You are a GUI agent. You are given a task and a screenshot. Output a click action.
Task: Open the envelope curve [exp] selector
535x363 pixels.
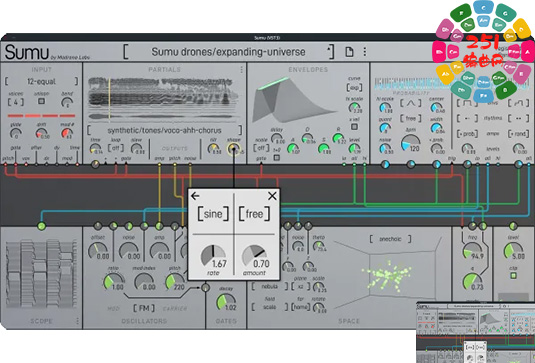click(x=355, y=88)
